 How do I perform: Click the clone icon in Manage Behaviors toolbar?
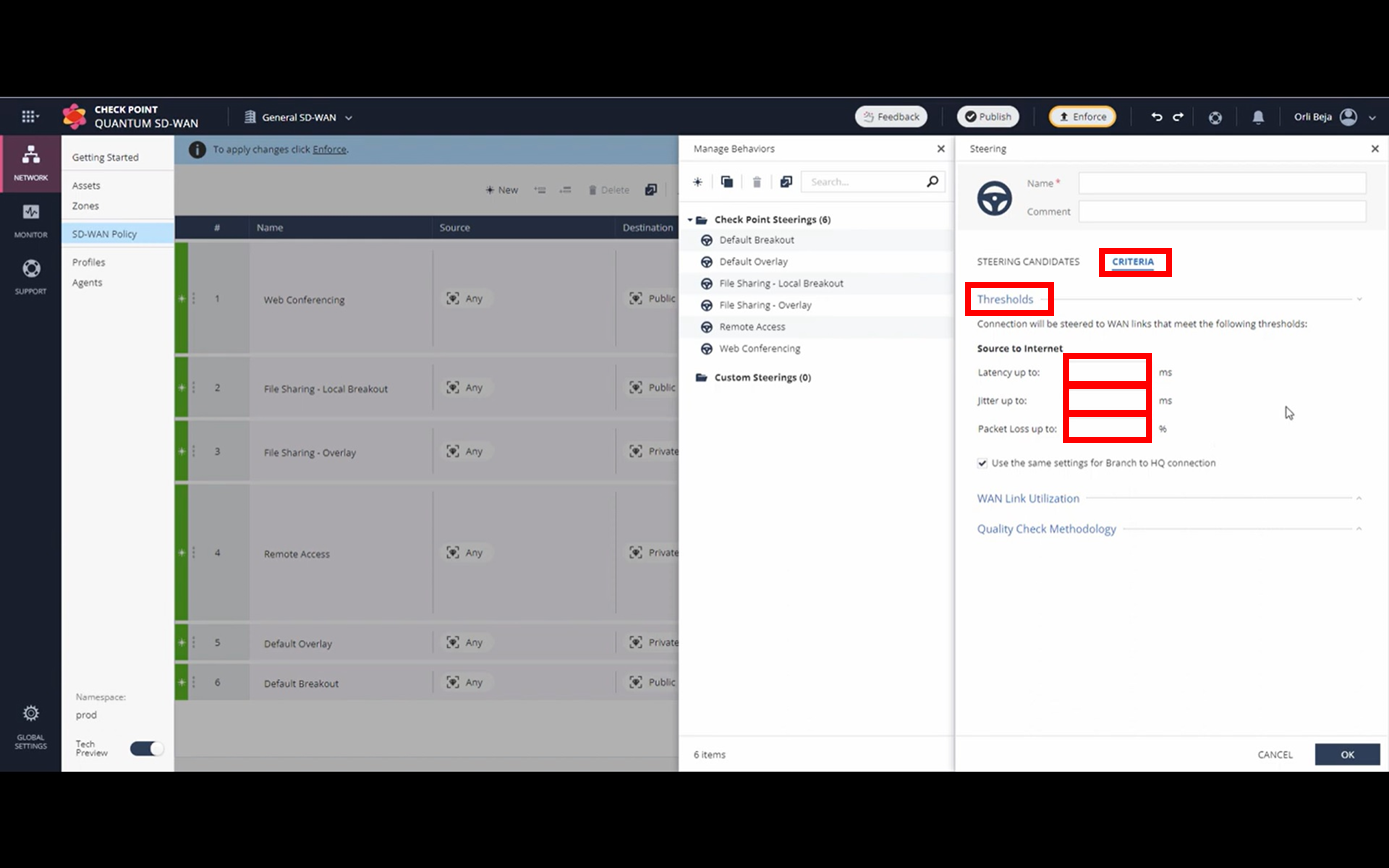(x=727, y=182)
